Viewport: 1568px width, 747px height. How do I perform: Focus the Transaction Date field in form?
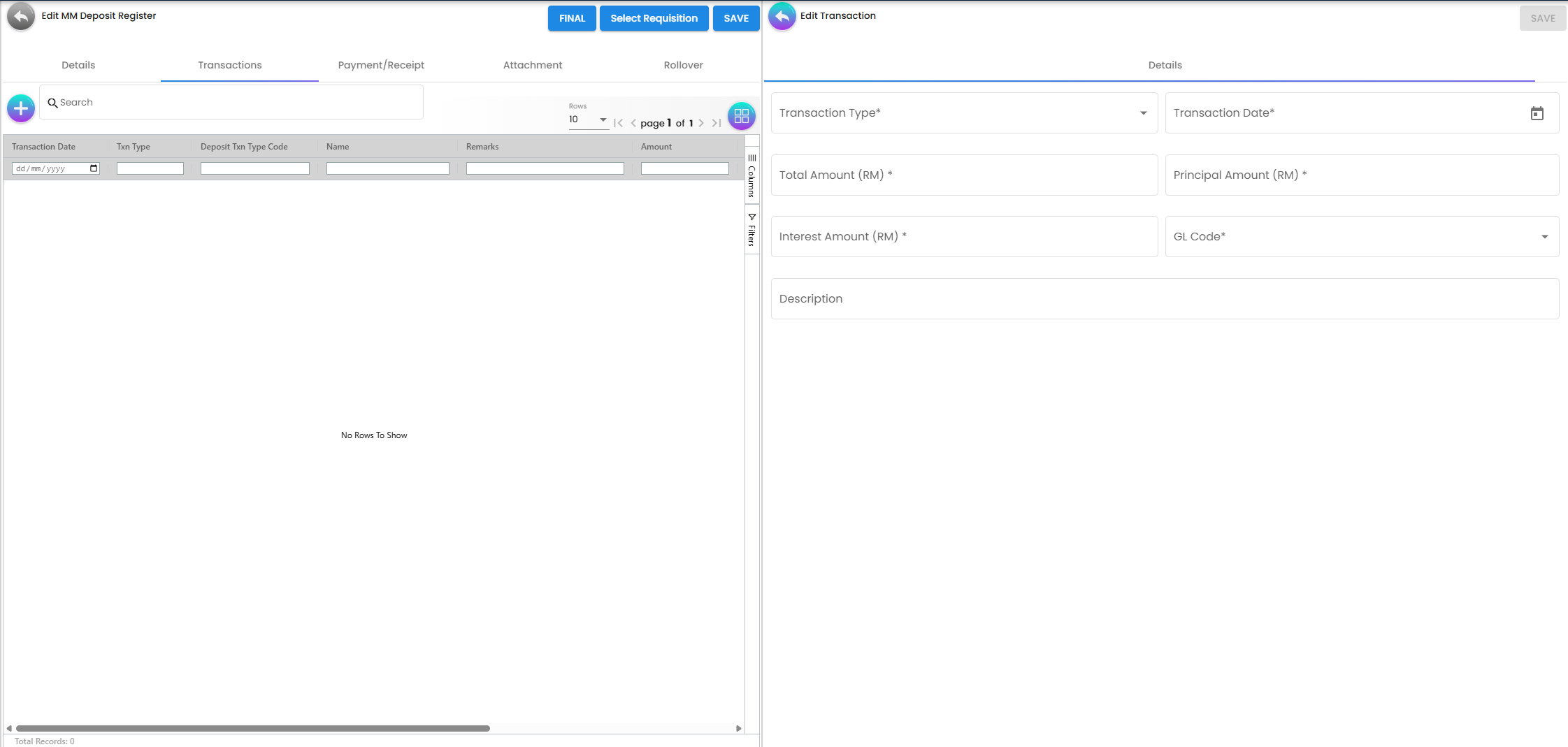[1362, 113]
